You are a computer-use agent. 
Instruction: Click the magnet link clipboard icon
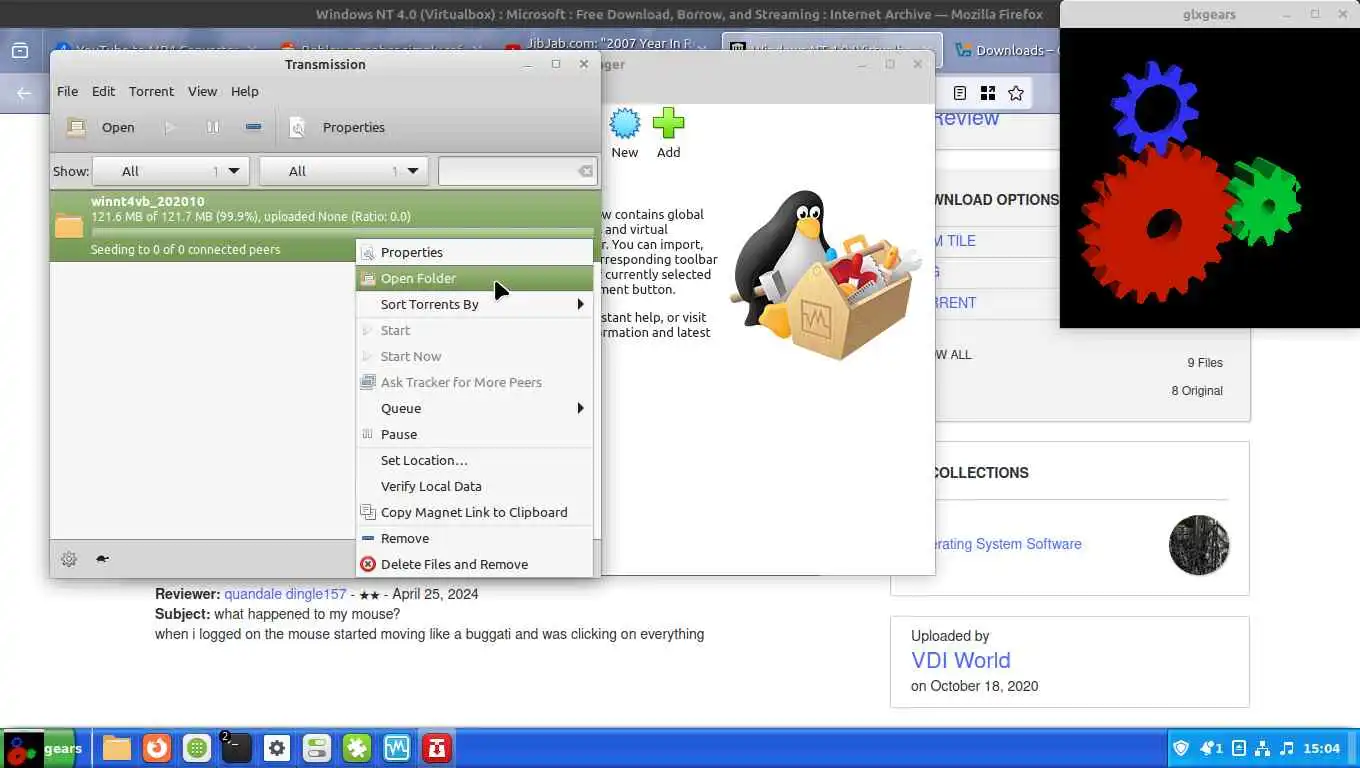click(x=368, y=512)
